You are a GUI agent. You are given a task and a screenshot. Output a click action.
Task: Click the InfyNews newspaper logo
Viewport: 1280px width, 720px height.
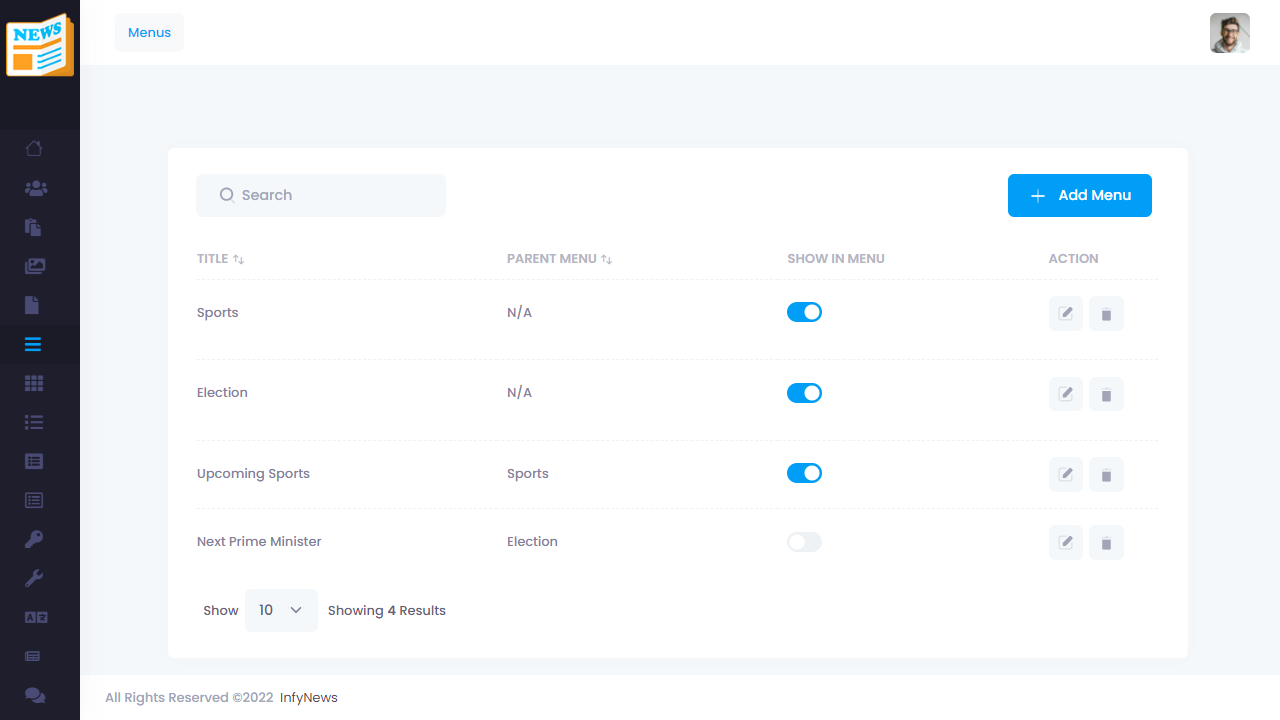40,45
